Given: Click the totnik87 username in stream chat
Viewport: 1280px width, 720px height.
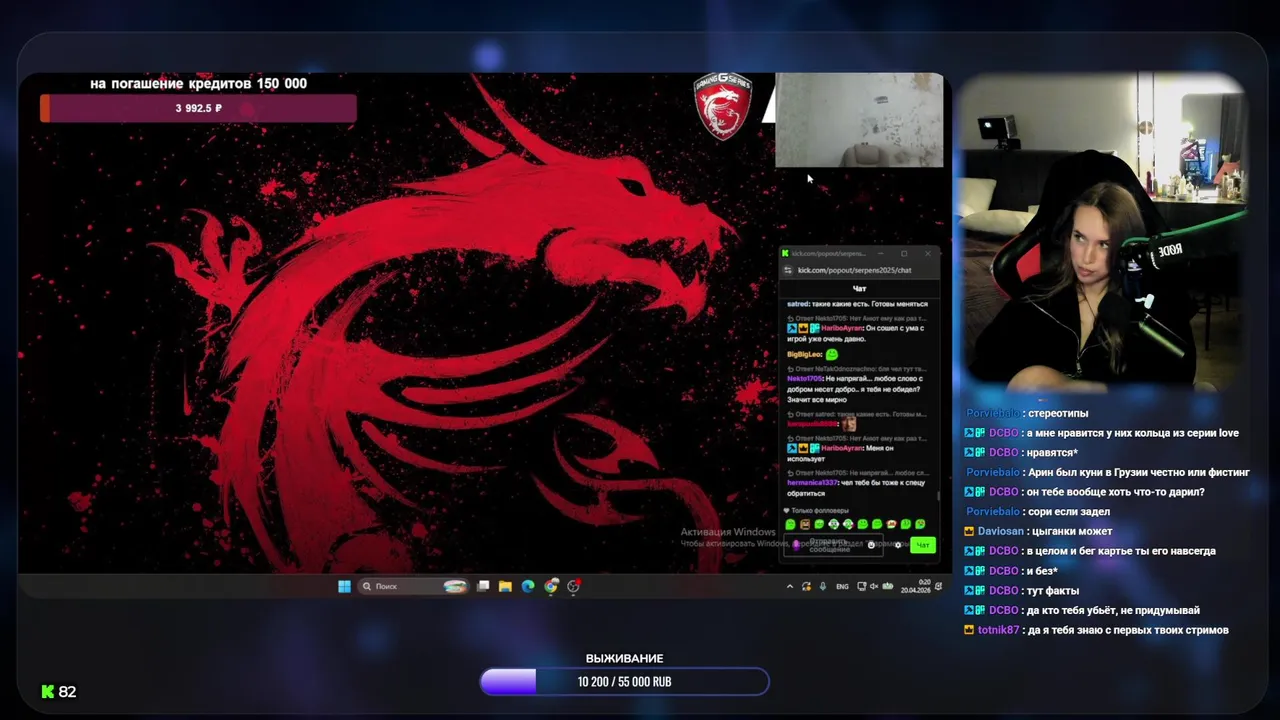Looking at the screenshot, I should pyautogui.click(x=998, y=630).
